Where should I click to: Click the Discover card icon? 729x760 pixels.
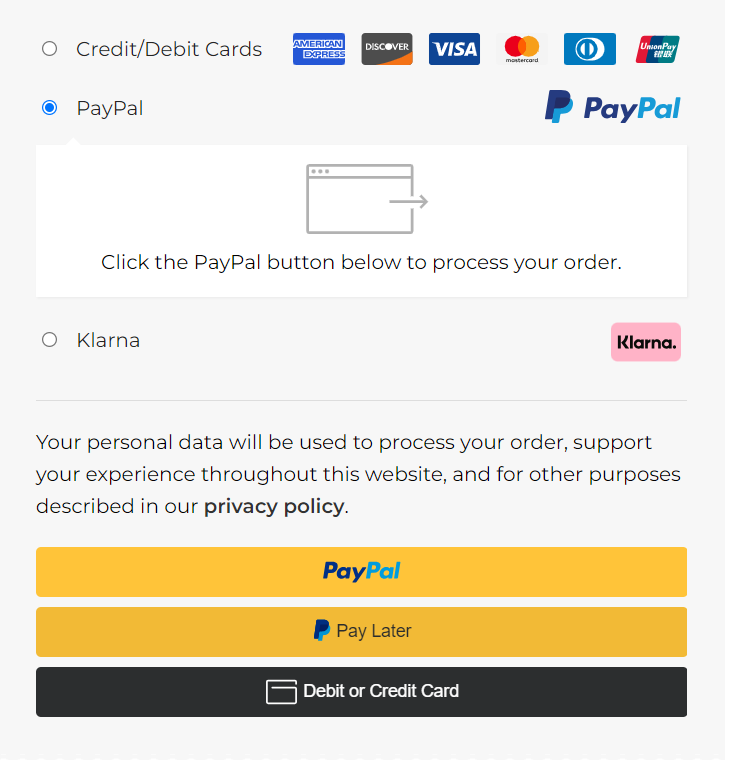click(386, 49)
